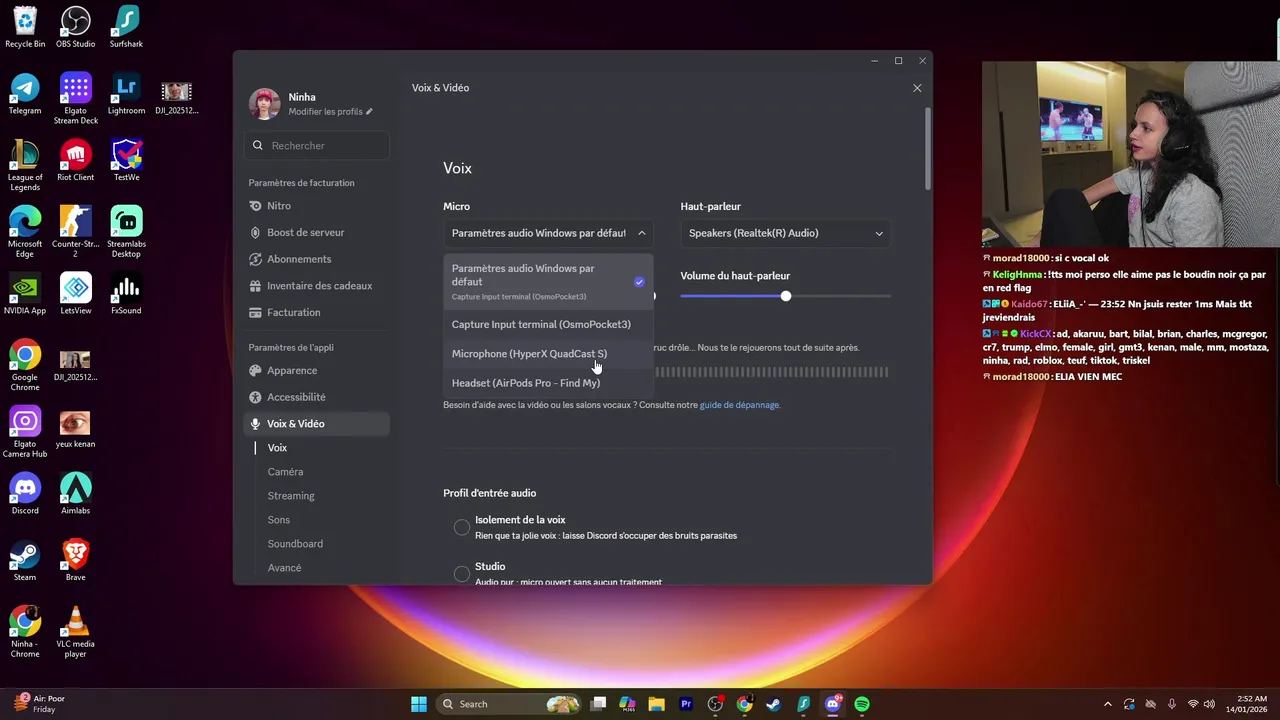
Task: Launch FxSound from the desktop
Action: click(126, 294)
